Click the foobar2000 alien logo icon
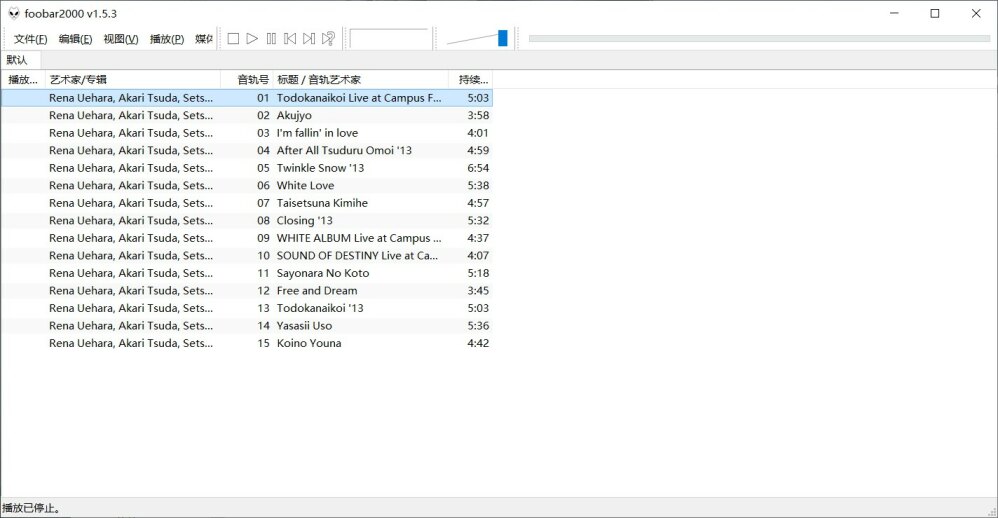 point(13,13)
